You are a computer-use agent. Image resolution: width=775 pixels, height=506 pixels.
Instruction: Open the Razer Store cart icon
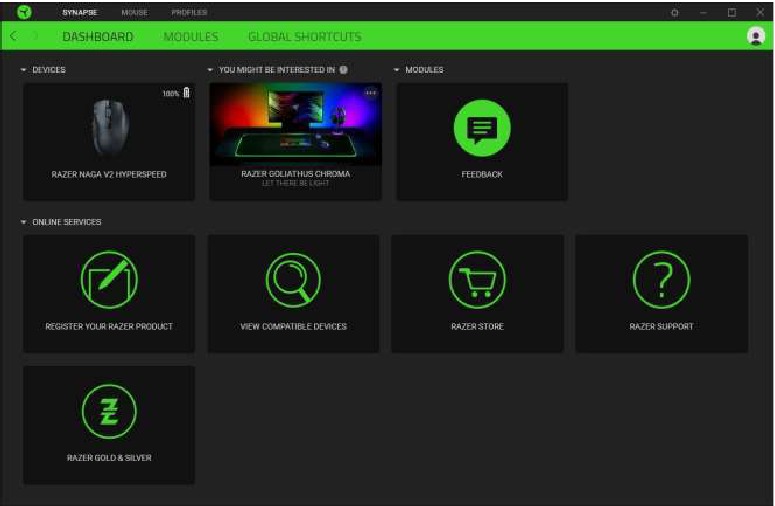tap(477, 280)
